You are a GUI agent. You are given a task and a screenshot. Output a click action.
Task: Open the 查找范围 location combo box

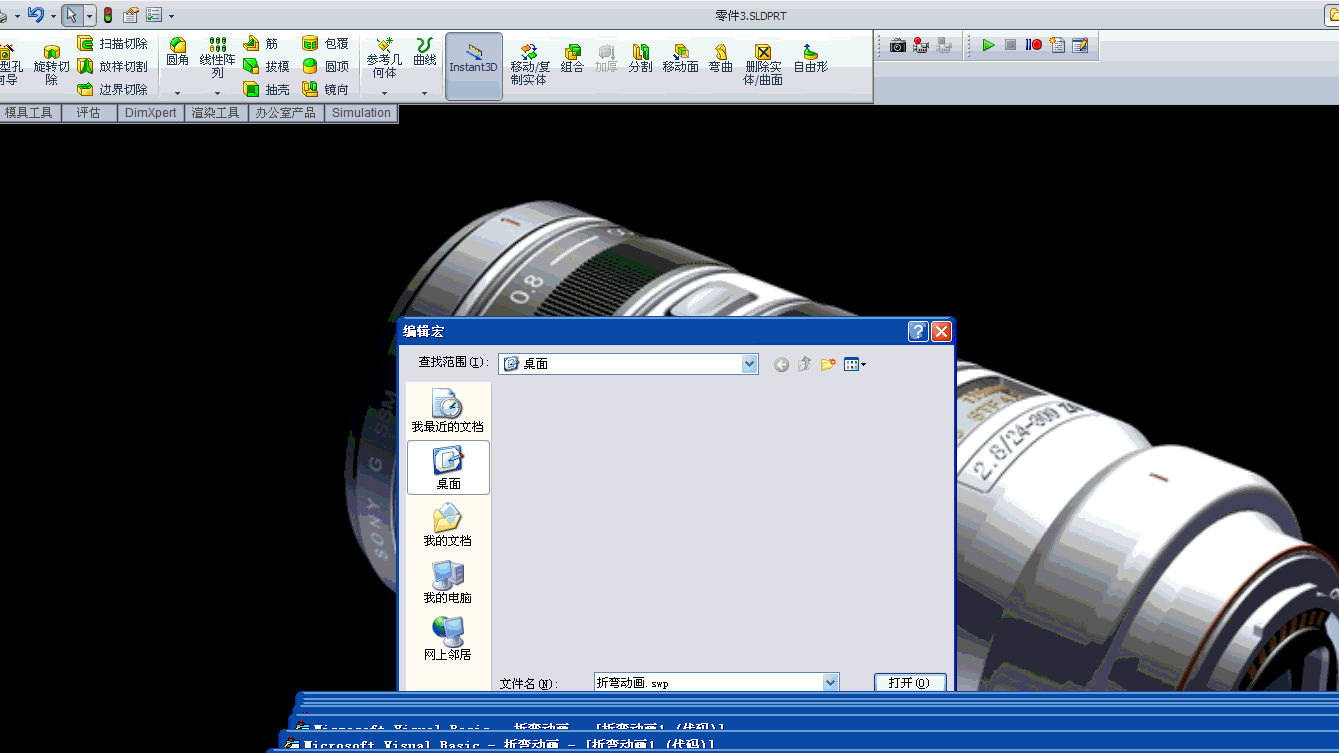[629, 364]
